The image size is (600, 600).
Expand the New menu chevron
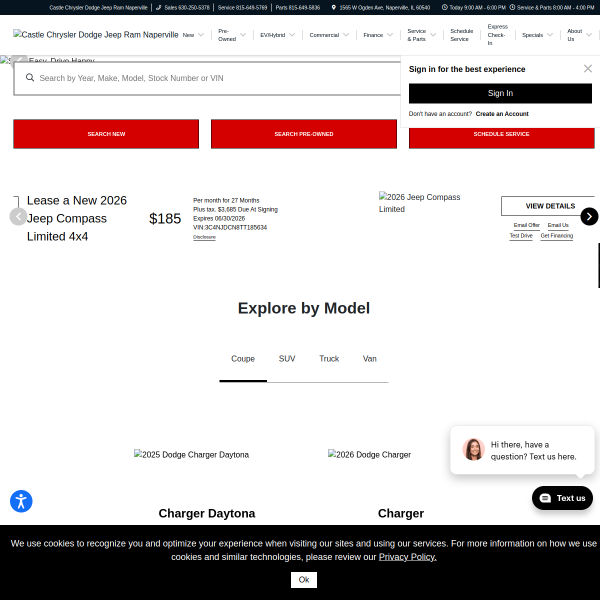(x=201, y=35)
